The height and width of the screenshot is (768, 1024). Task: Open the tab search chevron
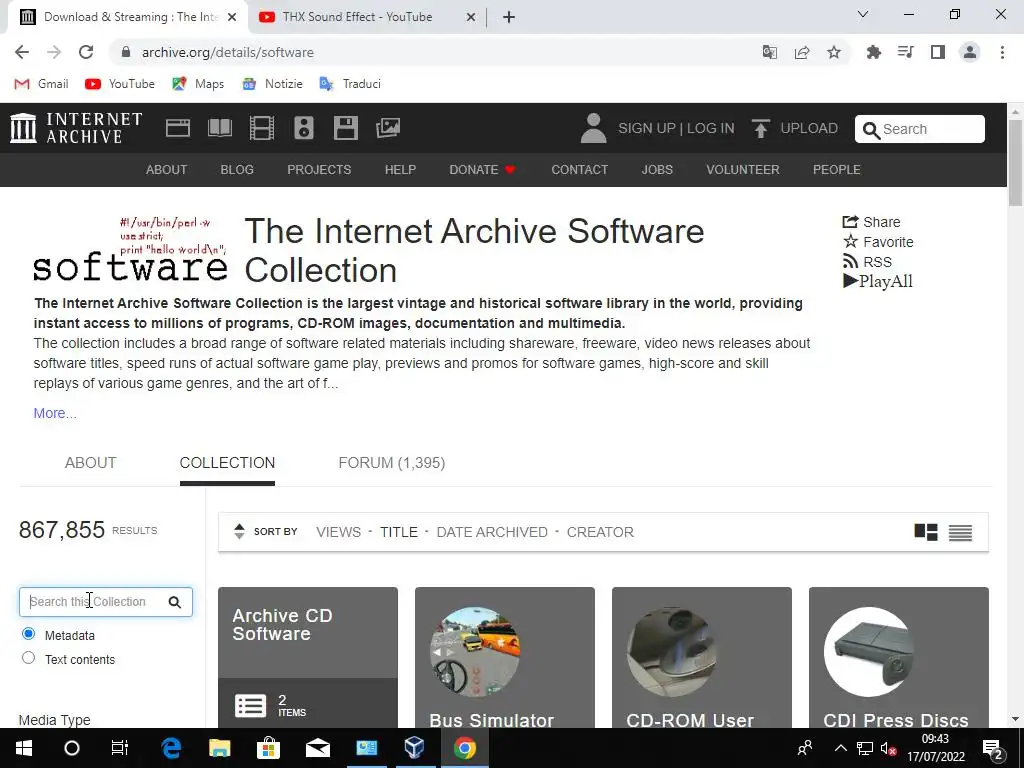863,14
